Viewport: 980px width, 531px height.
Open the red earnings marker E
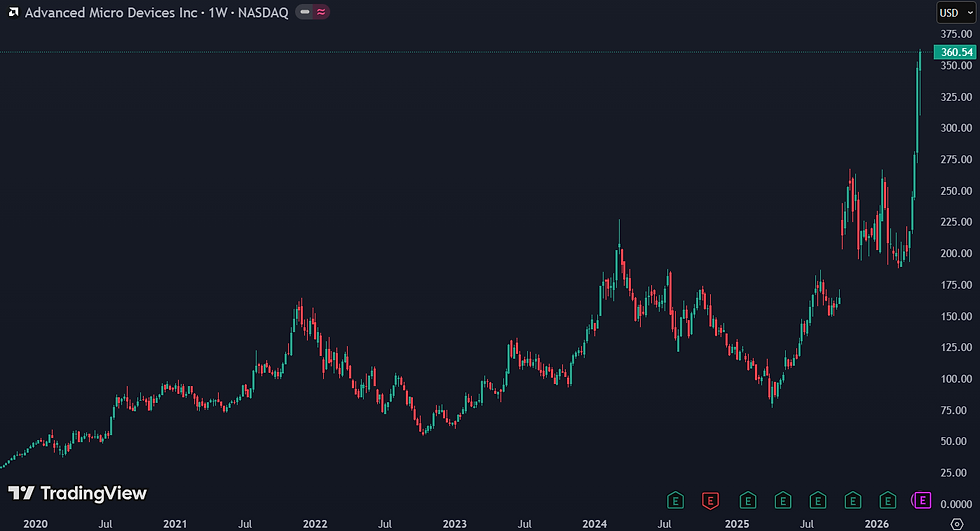[710, 500]
